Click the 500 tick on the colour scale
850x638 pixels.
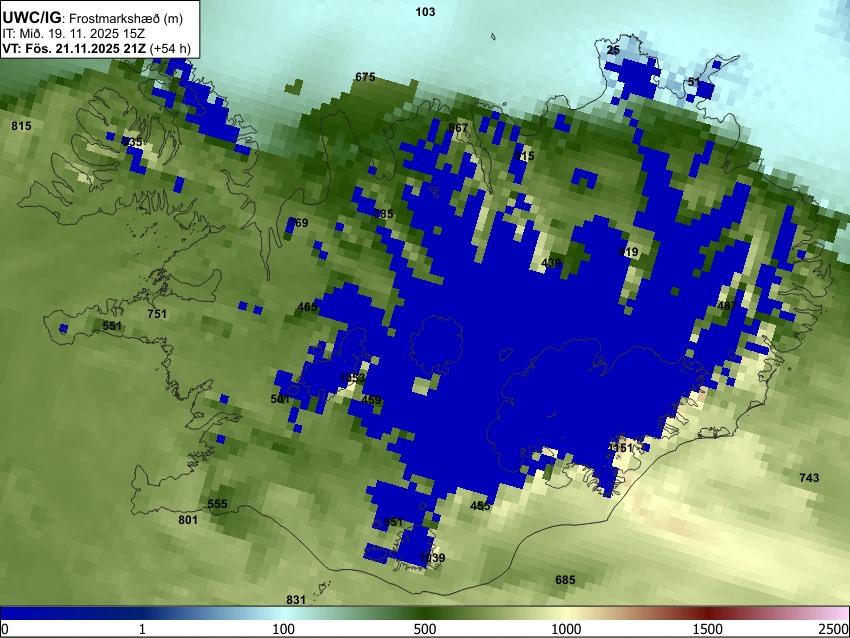(425, 629)
